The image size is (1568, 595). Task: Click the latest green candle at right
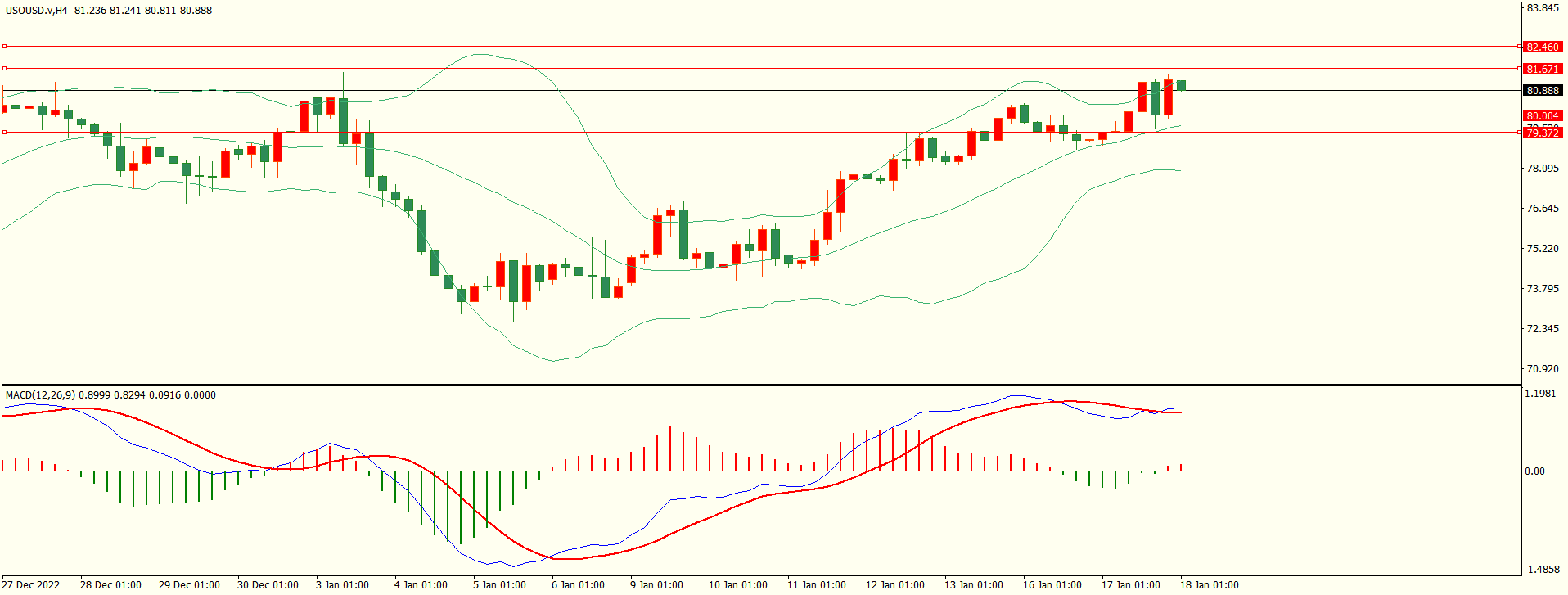pyautogui.click(x=1181, y=85)
